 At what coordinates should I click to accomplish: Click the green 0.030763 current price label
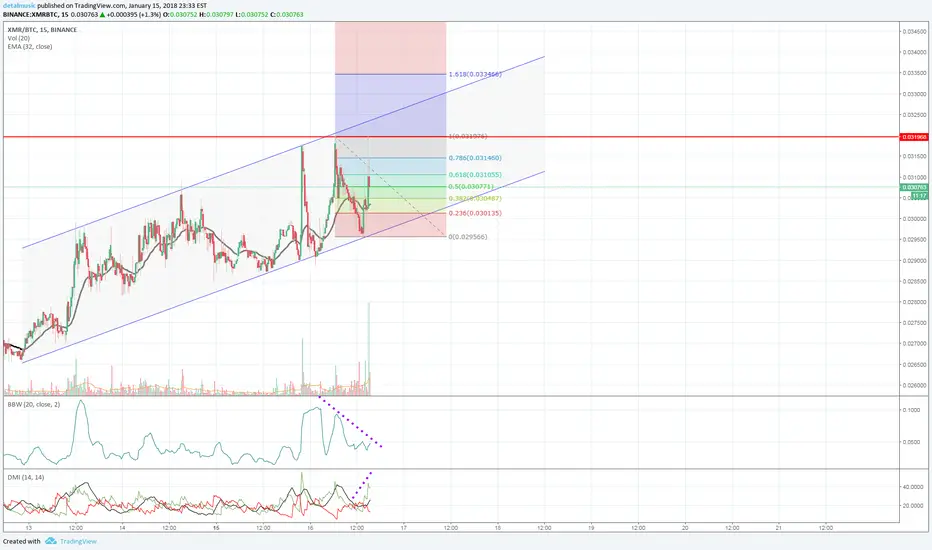(x=915, y=187)
